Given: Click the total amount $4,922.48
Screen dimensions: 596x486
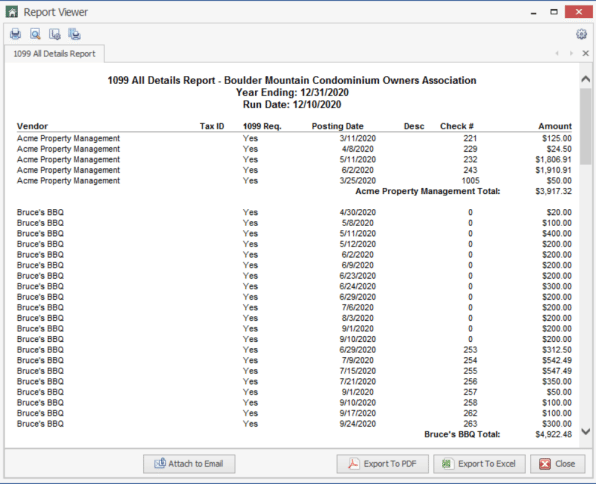Looking at the screenshot, I should tap(553, 434).
